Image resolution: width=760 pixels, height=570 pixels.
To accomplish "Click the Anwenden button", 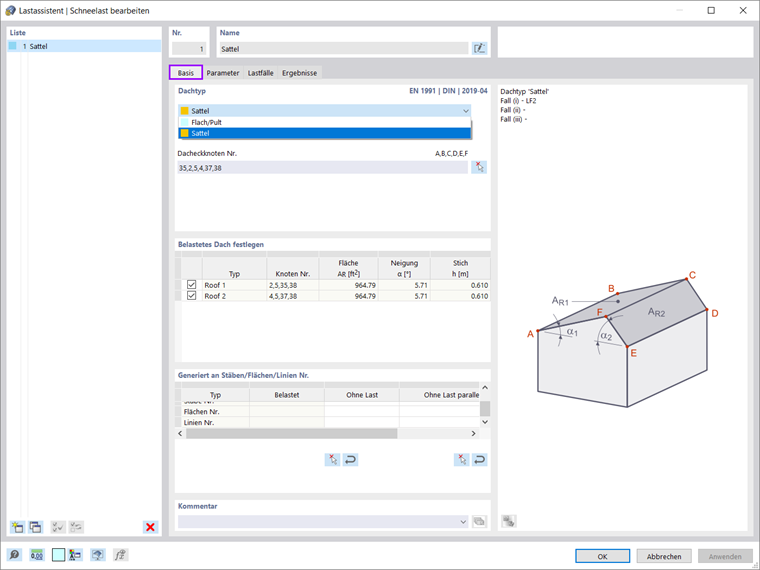I will point(725,556).
